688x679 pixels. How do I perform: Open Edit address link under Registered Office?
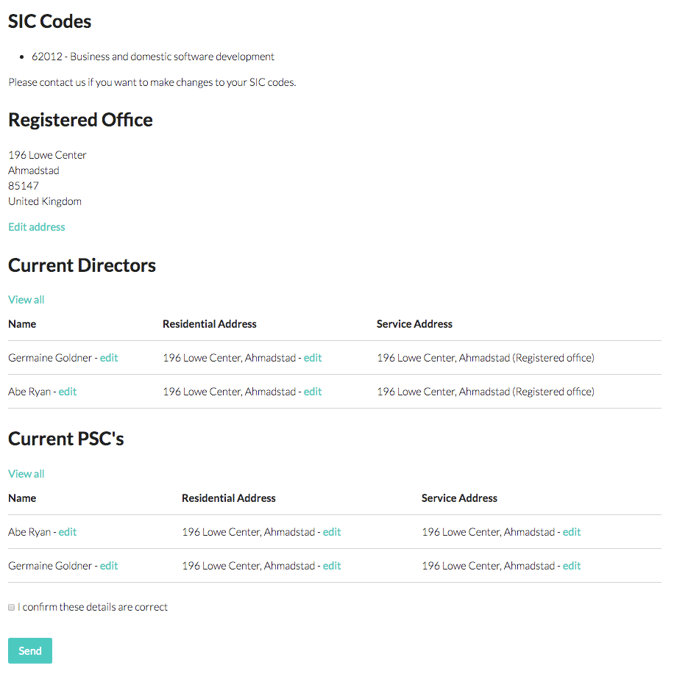click(x=36, y=227)
